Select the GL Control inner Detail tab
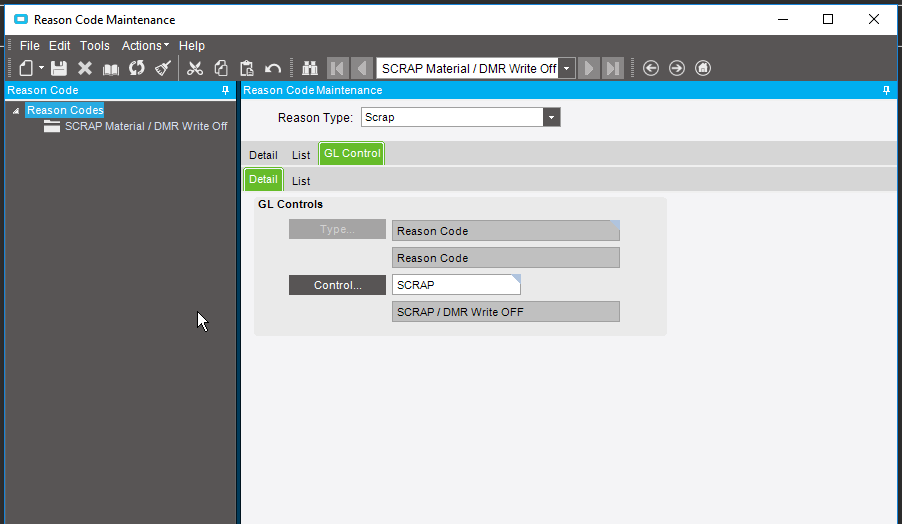Viewport: 902px width, 524px height. pyautogui.click(x=263, y=179)
